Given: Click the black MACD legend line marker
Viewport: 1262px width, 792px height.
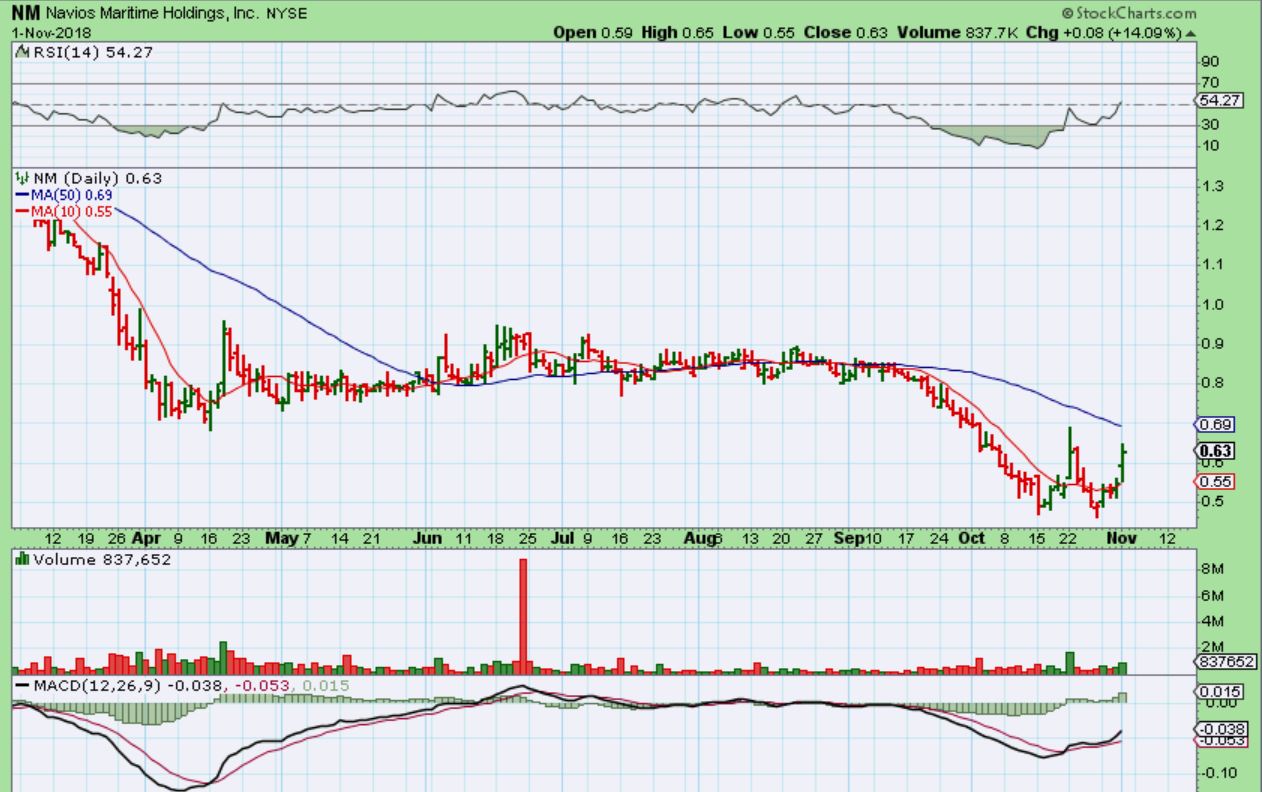Looking at the screenshot, I should 21,684.
